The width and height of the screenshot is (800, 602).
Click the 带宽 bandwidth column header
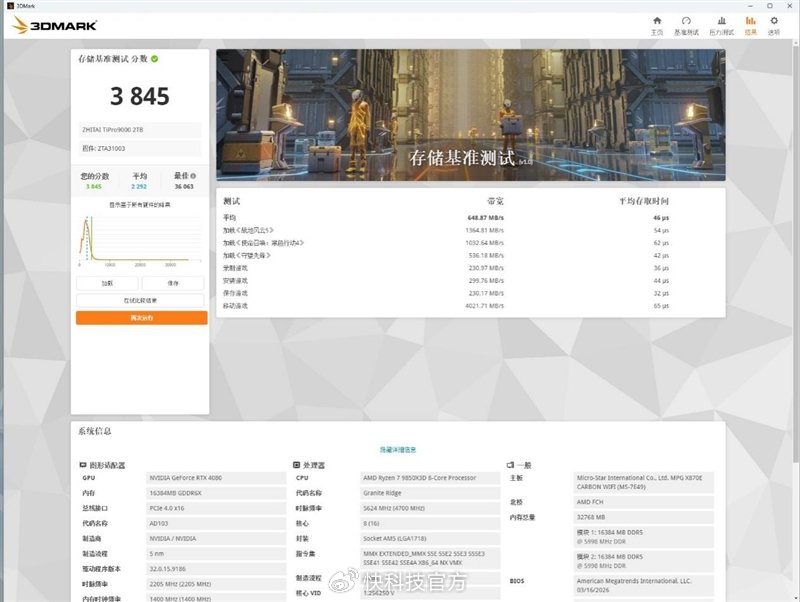click(x=495, y=202)
